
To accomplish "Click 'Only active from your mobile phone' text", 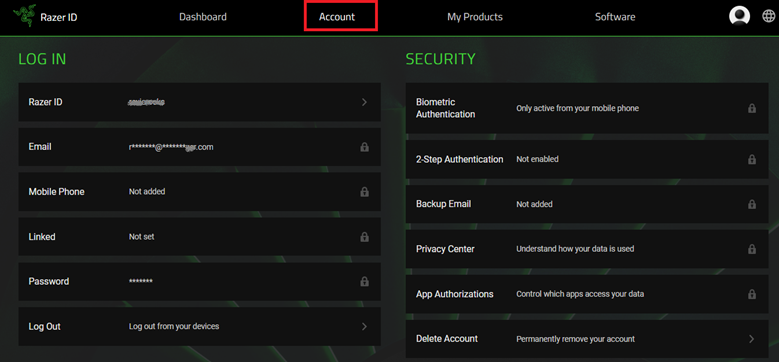I will [577, 108].
